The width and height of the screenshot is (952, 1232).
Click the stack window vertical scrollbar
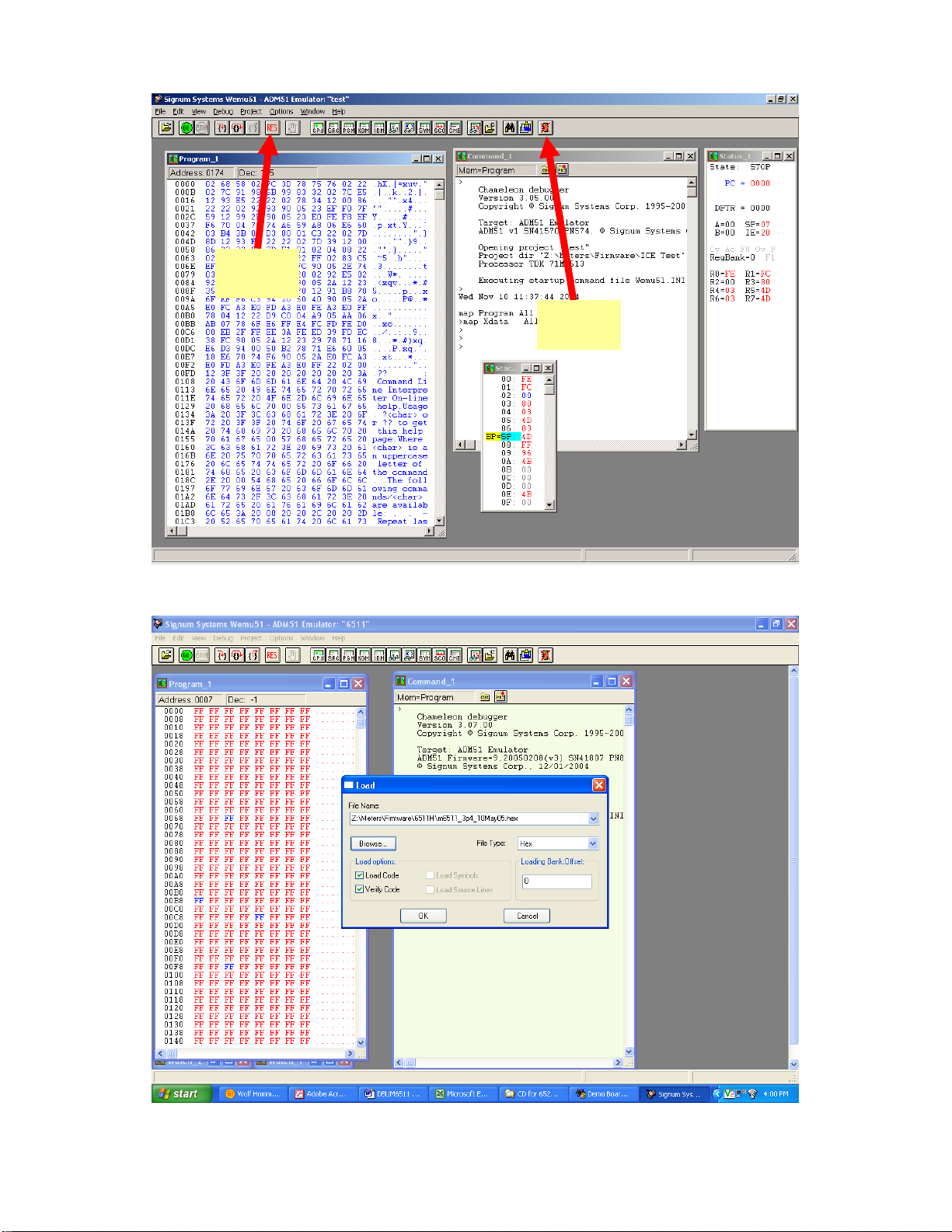tap(549, 442)
